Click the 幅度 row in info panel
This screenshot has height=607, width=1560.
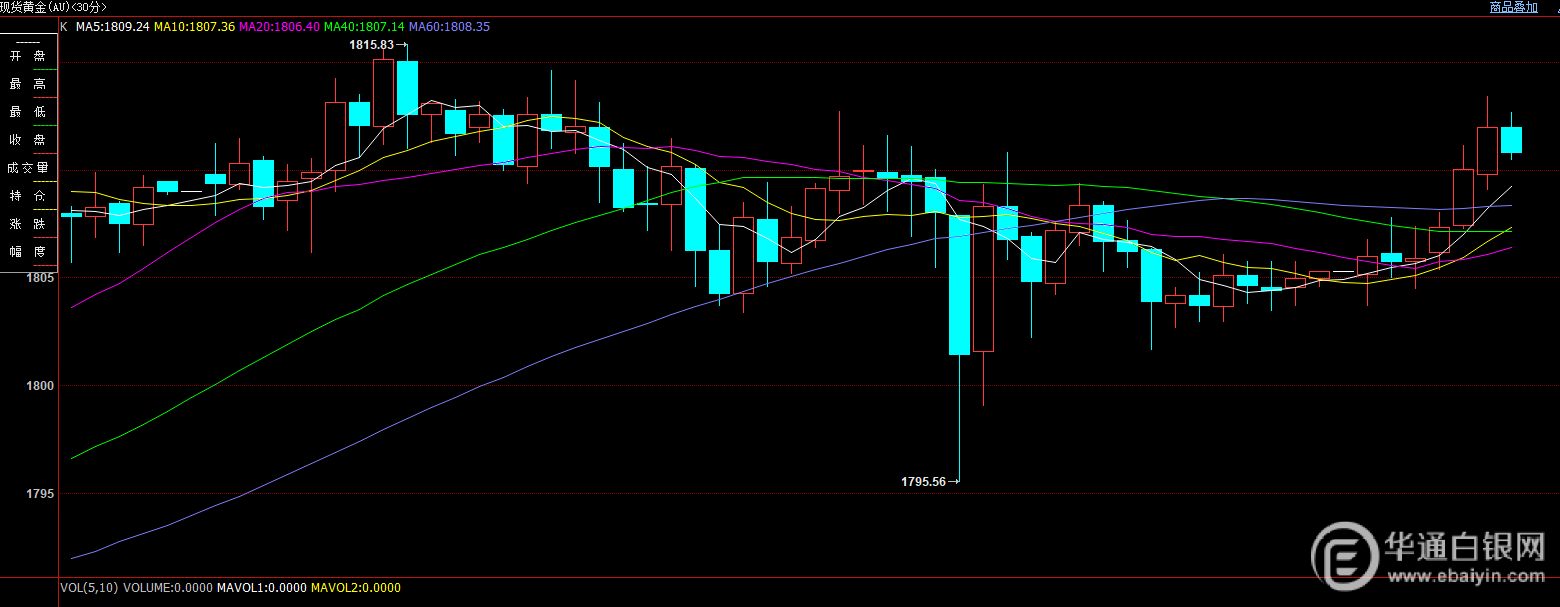tap(28, 251)
